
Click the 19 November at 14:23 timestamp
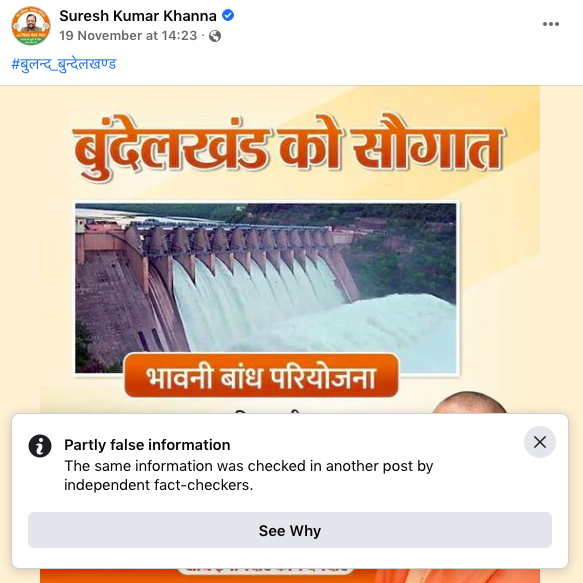(x=128, y=36)
